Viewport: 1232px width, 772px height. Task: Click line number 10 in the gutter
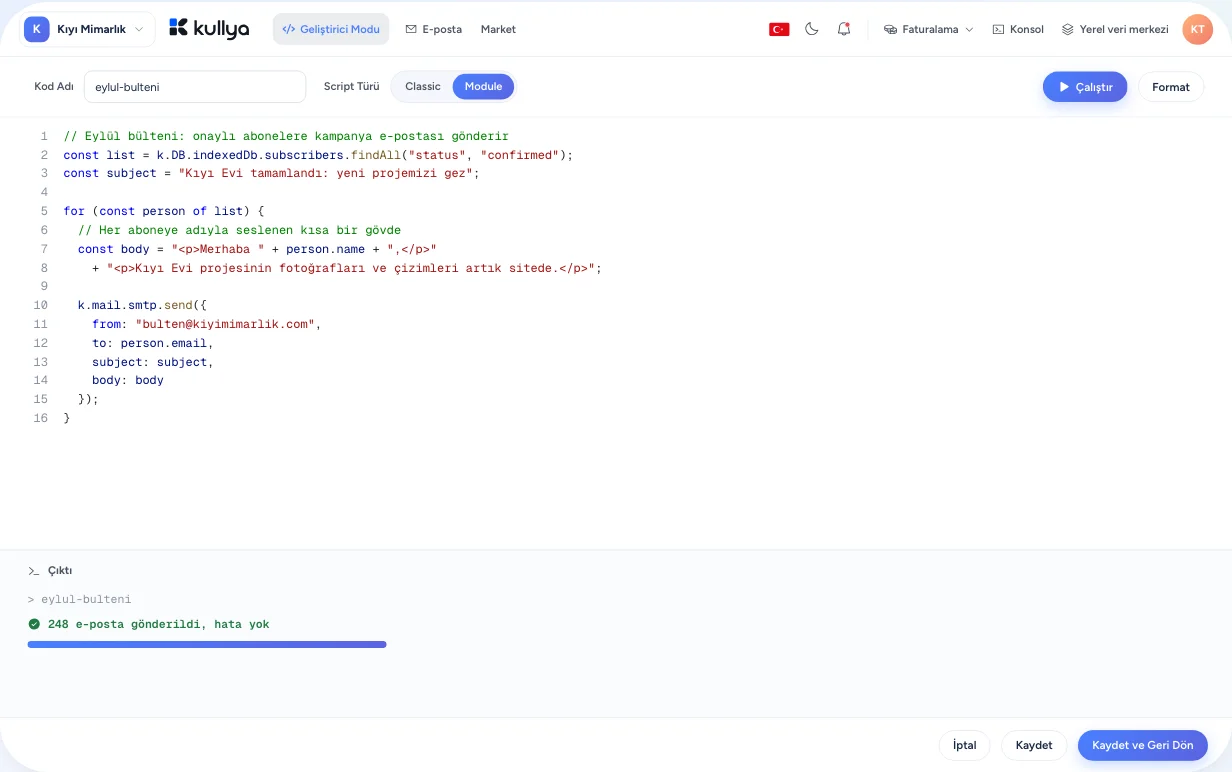[41, 305]
